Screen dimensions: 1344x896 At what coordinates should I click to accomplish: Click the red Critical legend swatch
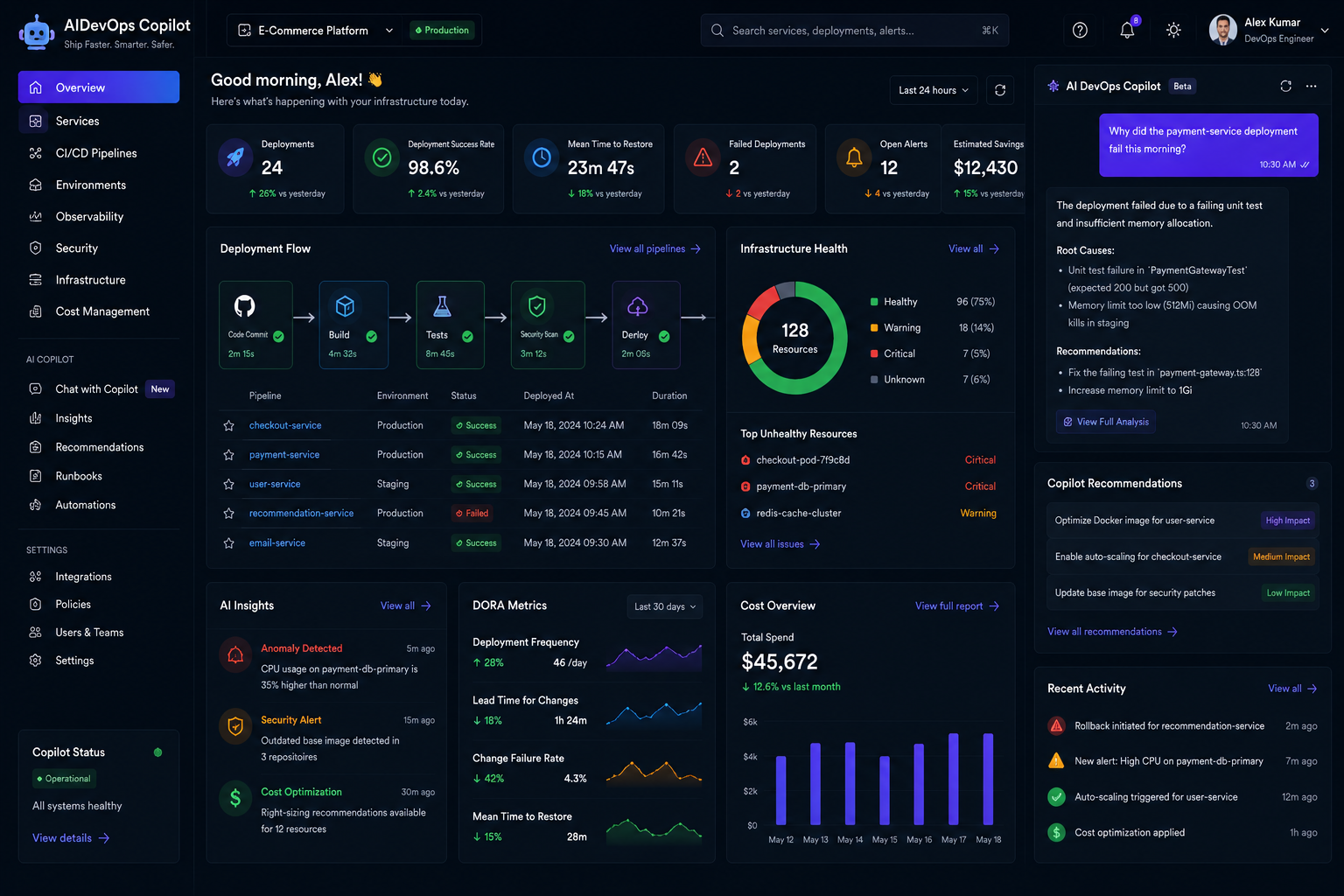874,353
